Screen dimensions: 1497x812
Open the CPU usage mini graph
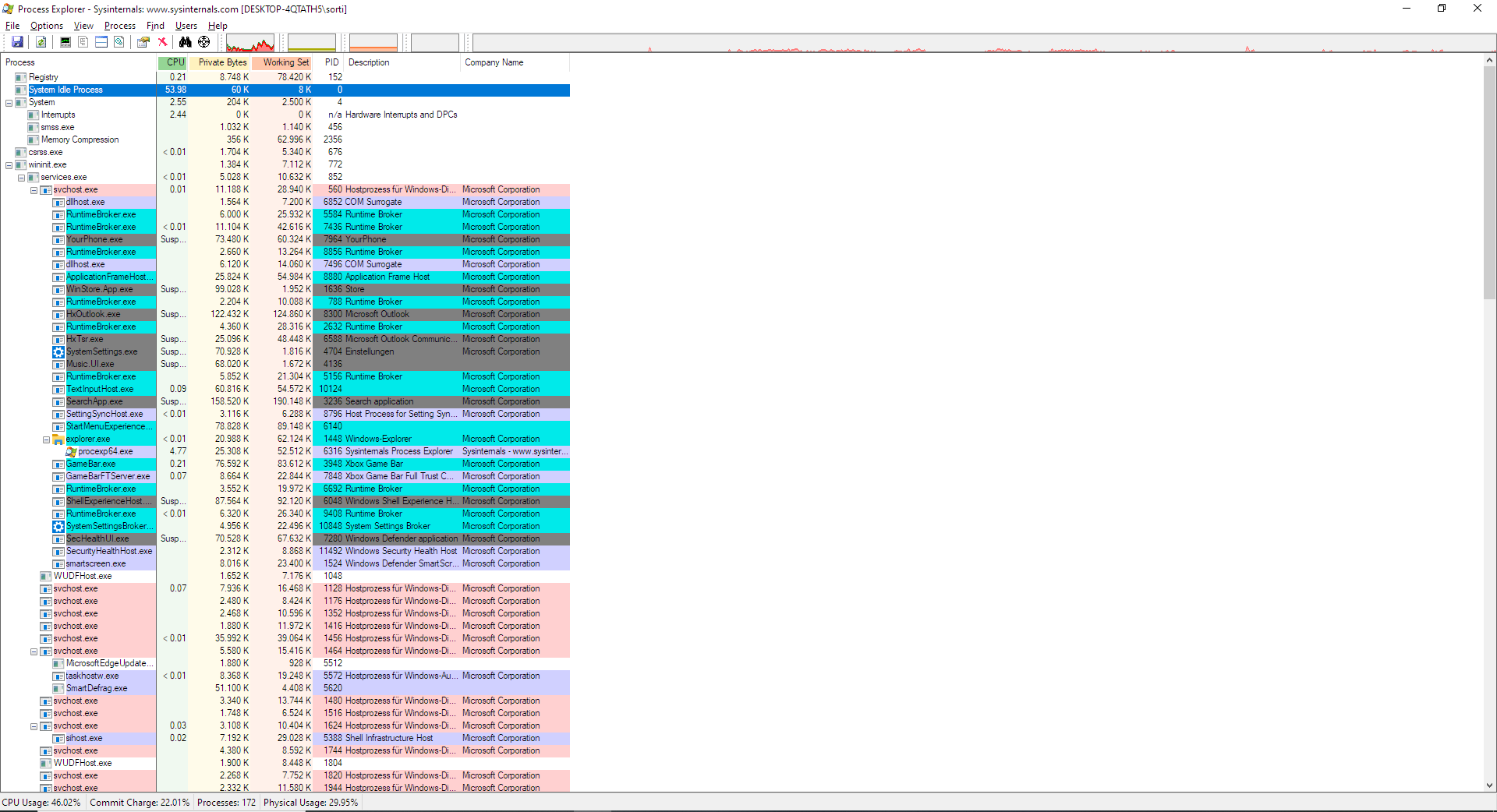(250, 43)
